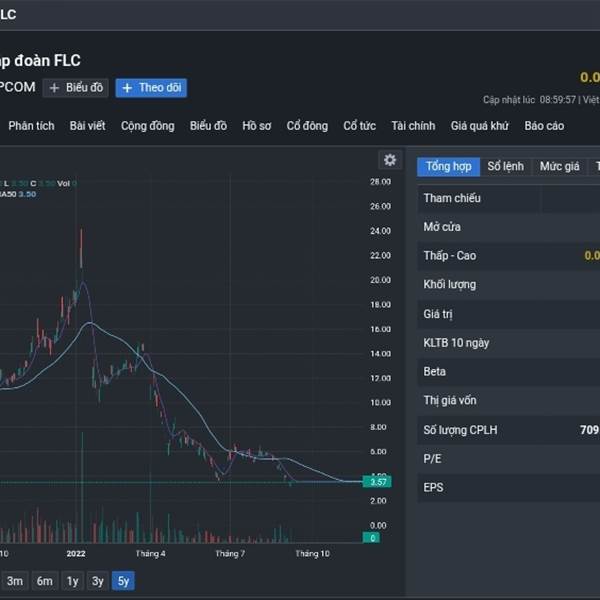Viewport: 600px width, 600px height.
Task: View the Cổ tức tab
Action: point(359,126)
